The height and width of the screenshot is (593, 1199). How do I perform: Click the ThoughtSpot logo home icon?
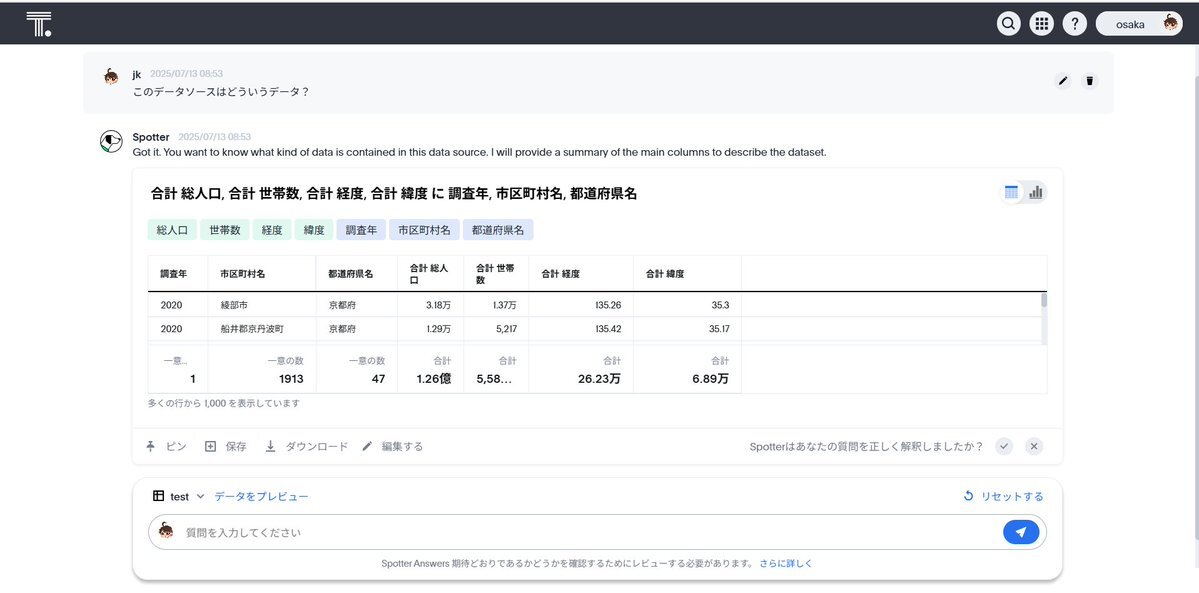point(38,24)
